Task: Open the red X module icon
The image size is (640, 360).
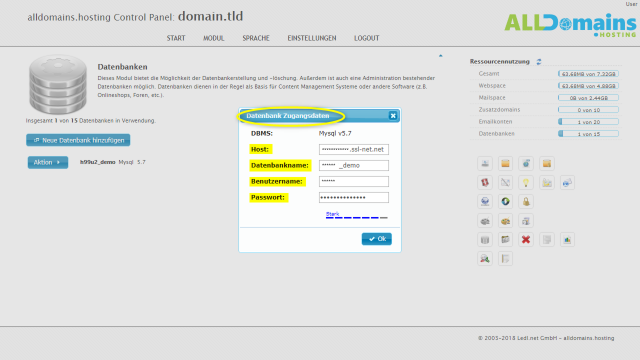Action: 526,240
